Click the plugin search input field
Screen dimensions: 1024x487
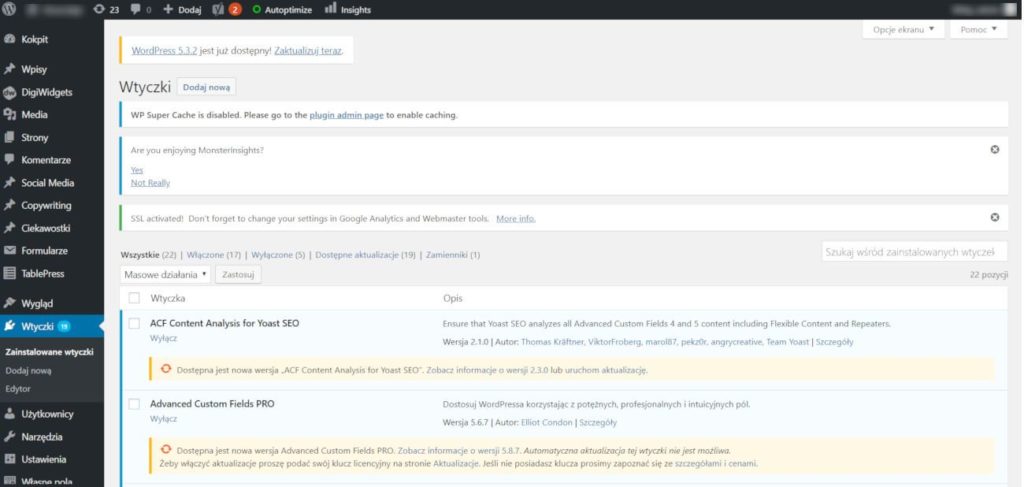(914, 252)
